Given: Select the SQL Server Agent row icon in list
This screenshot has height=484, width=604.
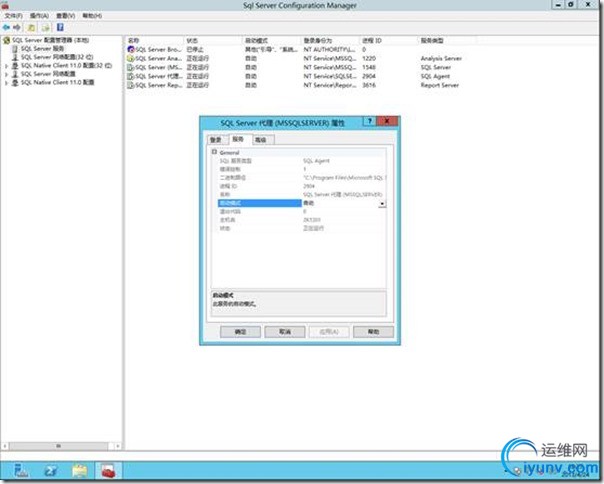Looking at the screenshot, I should click(131, 76).
